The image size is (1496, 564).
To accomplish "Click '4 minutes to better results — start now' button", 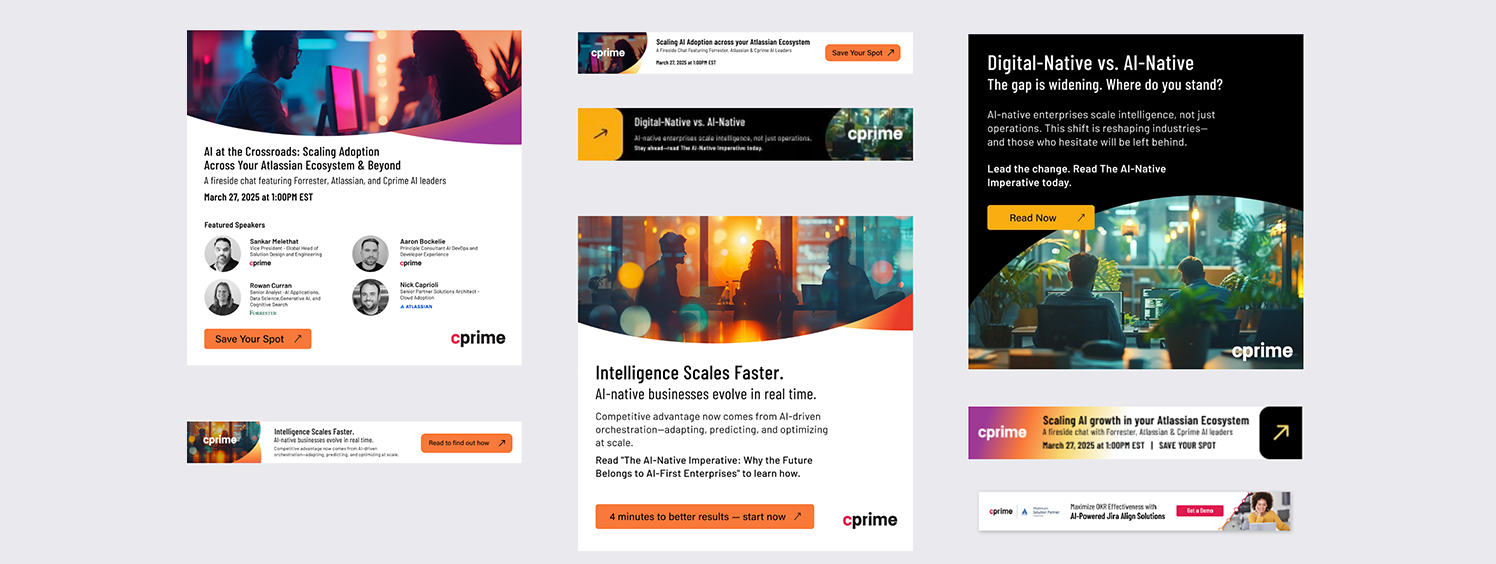I will [x=705, y=517].
